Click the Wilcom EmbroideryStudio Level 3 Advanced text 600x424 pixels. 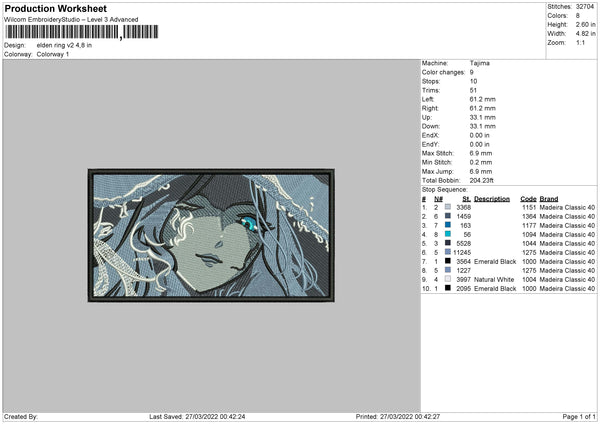coord(71,20)
